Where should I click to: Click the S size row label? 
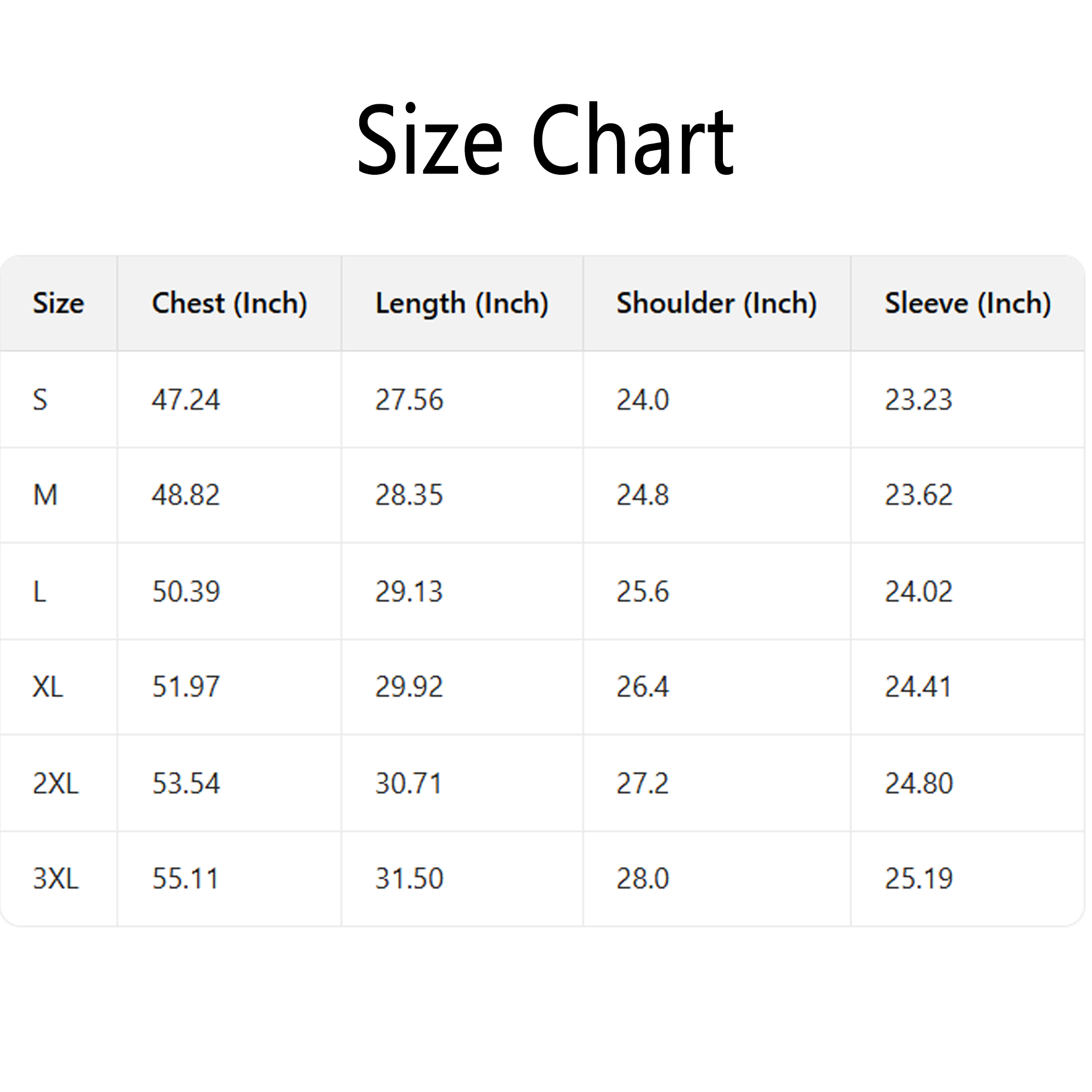(x=40, y=400)
